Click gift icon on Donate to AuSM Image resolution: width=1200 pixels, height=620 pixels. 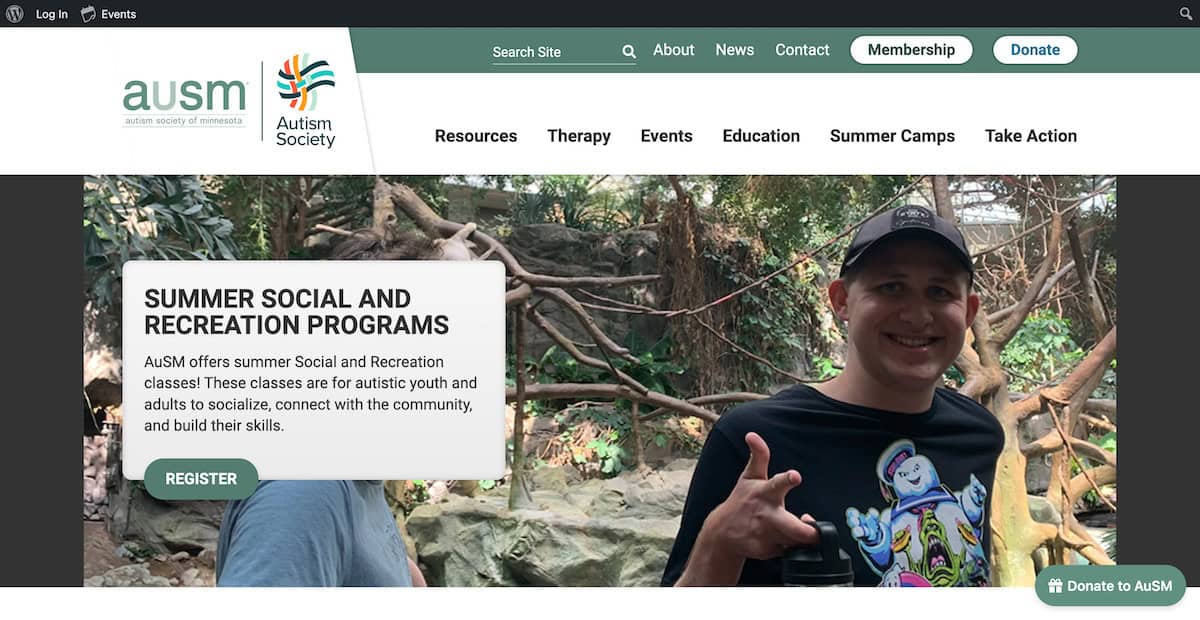click(x=1054, y=586)
